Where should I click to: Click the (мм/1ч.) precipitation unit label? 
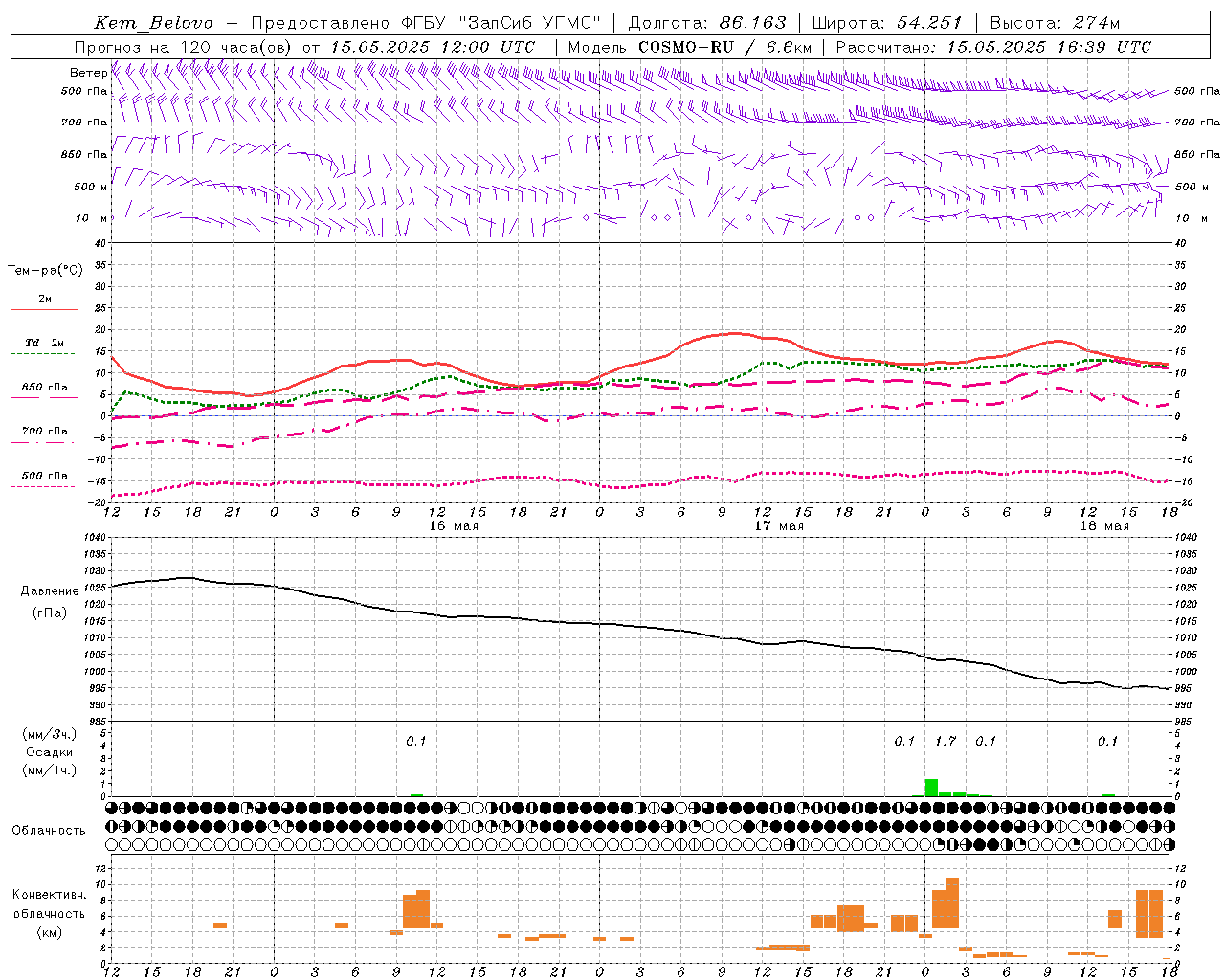(x=49, y=770)
